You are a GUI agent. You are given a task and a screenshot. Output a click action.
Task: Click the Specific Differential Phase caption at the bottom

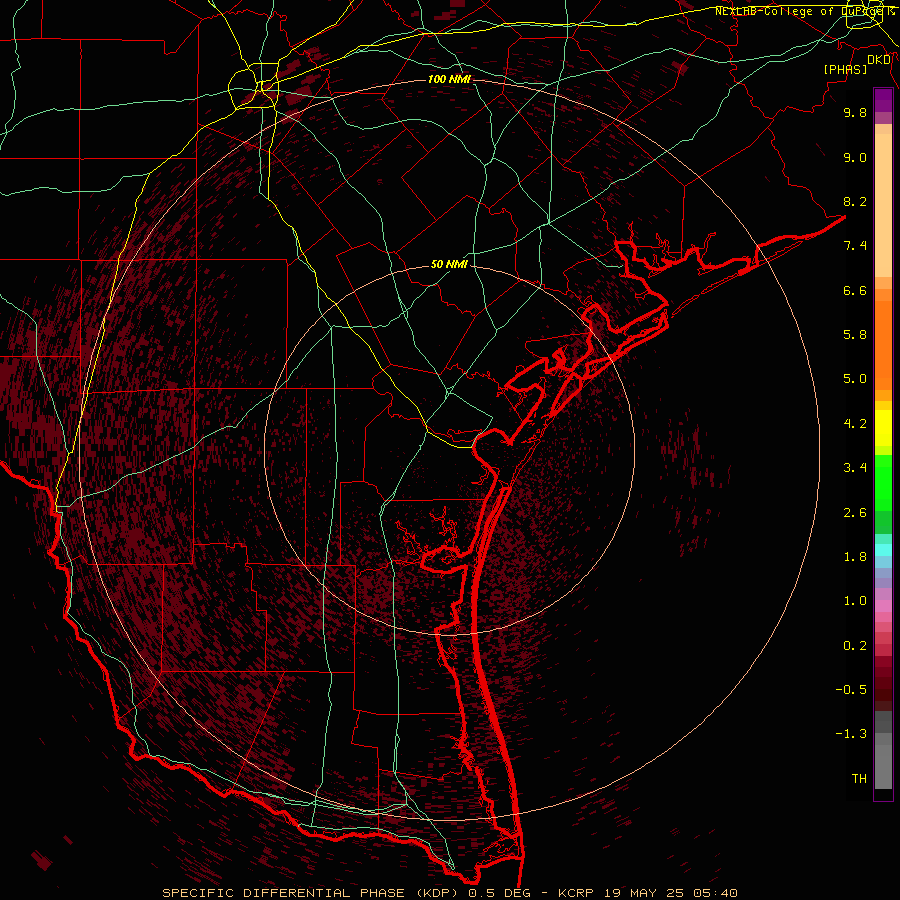coord(449,893)
